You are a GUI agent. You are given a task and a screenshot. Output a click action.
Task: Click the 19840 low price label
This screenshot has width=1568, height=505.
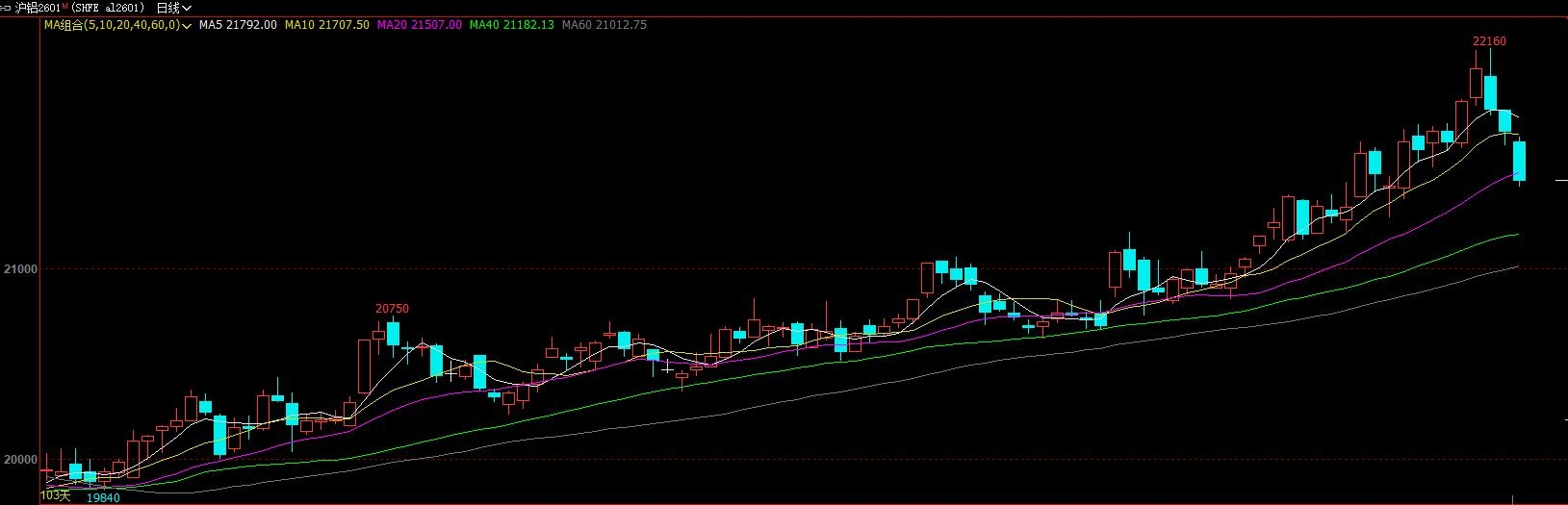pos(103,497)
